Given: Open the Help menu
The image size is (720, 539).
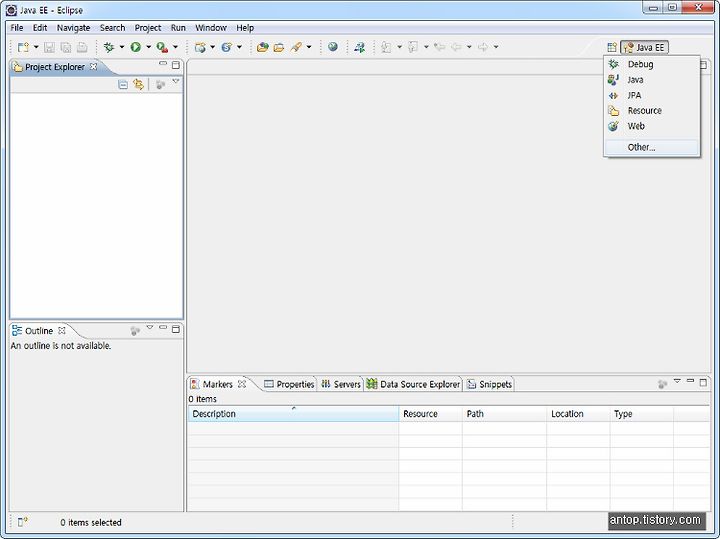Looking at the screenshot, I should [x=245, y=28].
